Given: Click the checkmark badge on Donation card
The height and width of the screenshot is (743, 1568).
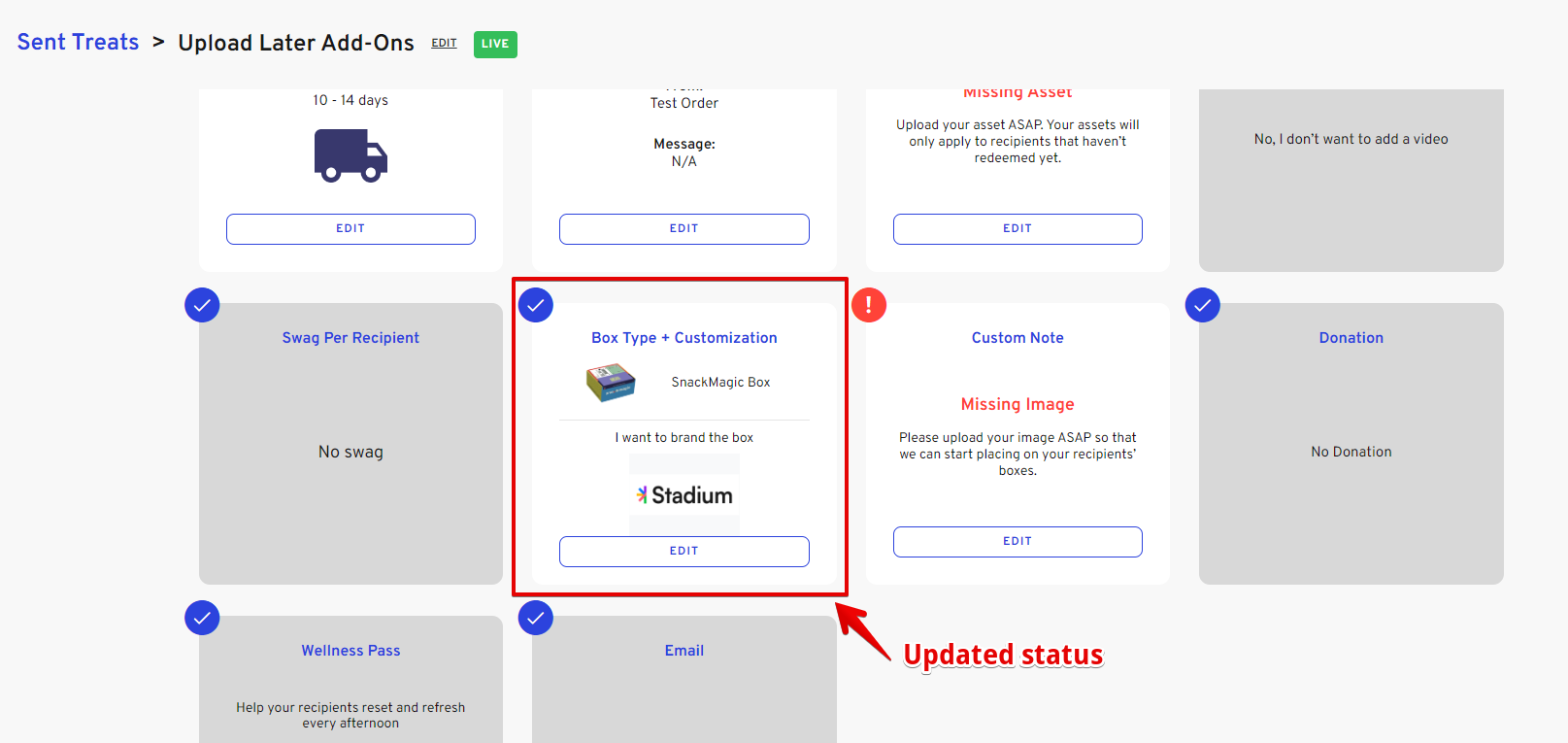Looking at the screenshot, I should tap(1203, 305).
